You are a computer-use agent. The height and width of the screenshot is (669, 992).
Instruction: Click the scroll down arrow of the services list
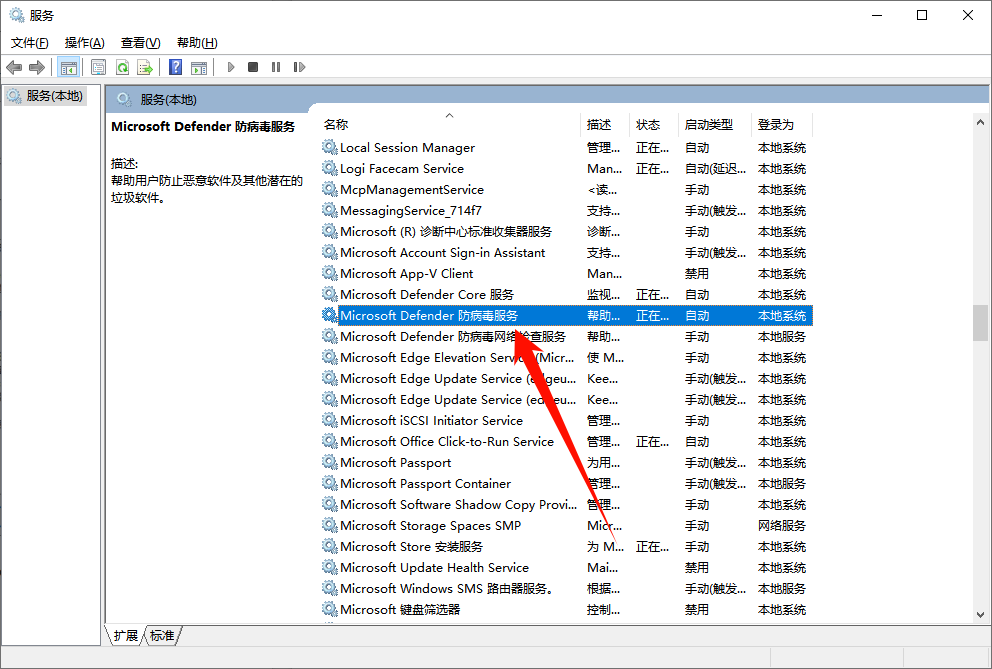pos(980,615)
